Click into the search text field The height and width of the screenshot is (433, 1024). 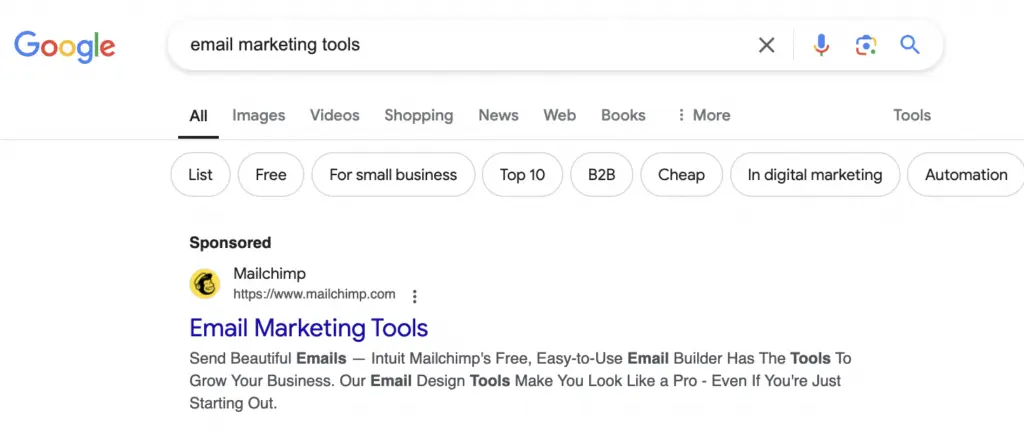(450, 45)
